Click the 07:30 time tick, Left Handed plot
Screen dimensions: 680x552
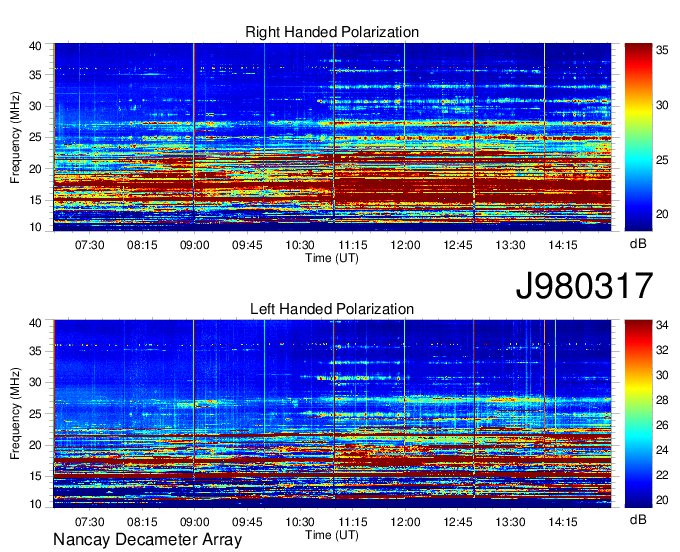[x=89, y=522]
